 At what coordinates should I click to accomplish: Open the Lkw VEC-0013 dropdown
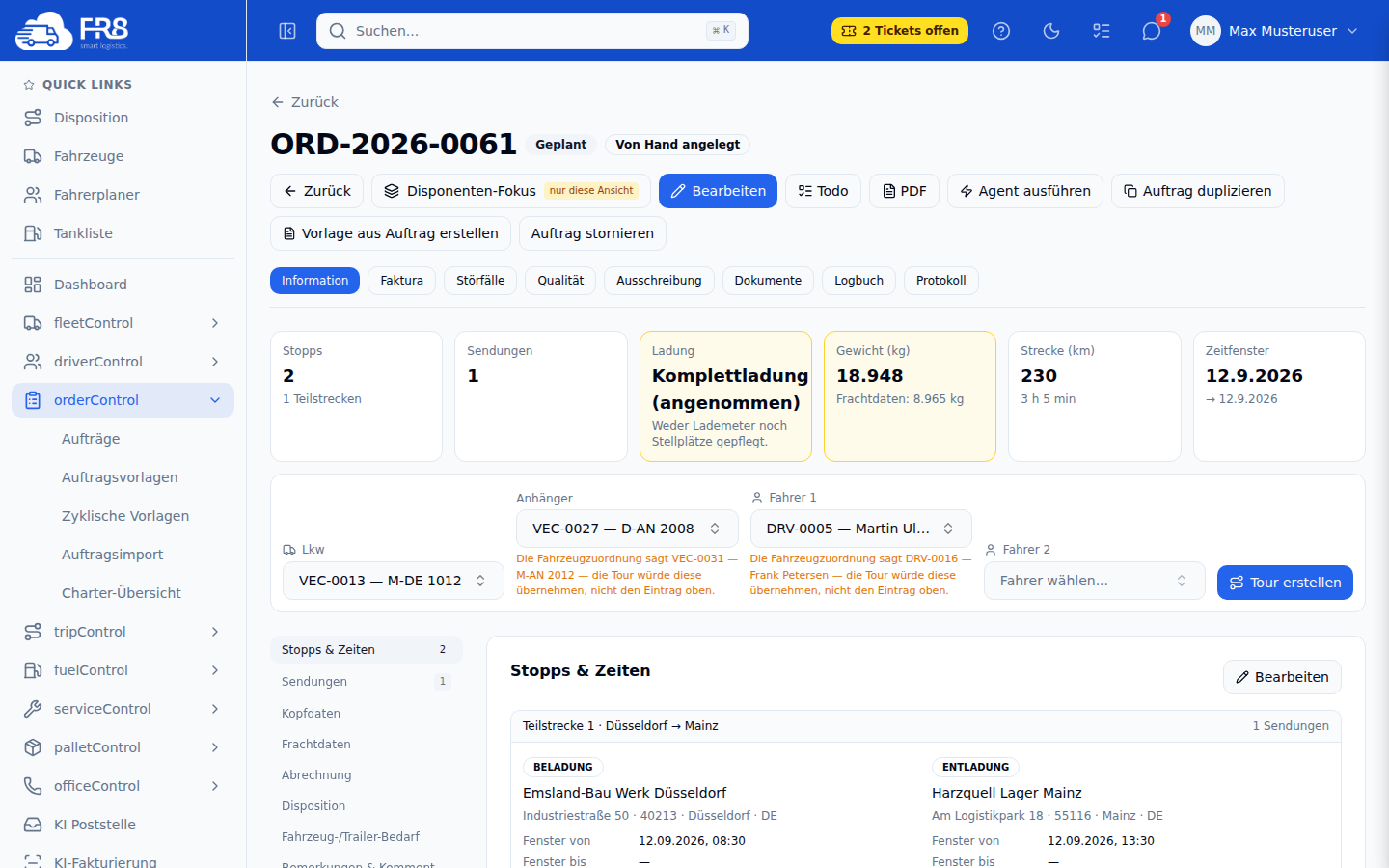point(394,581)
